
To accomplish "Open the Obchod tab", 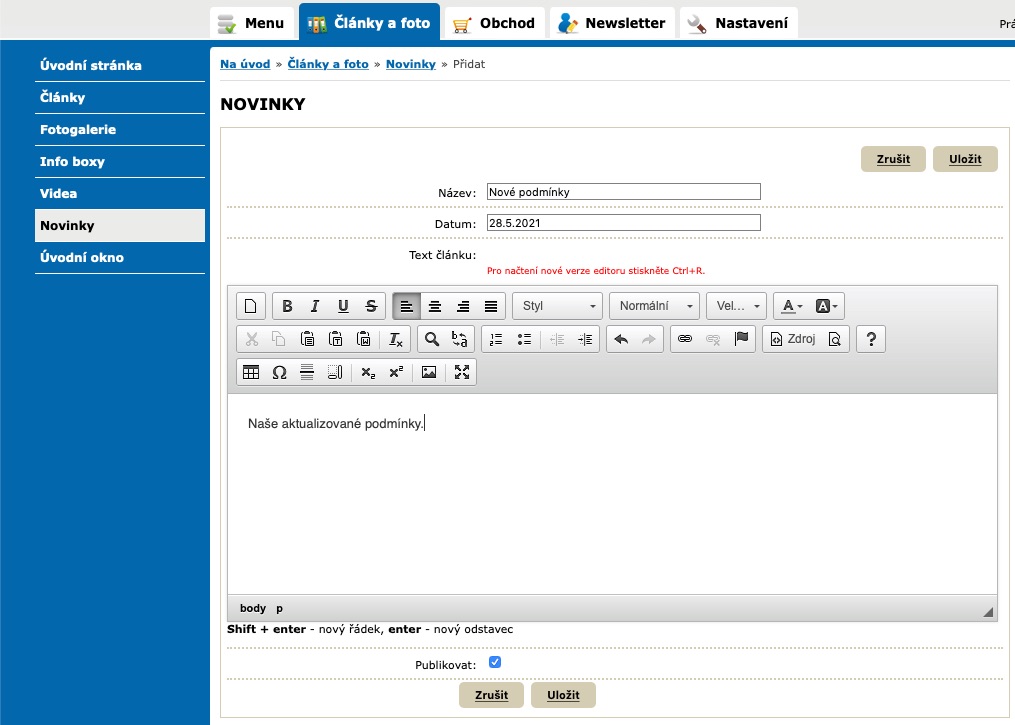I will (x=495, y=23).
